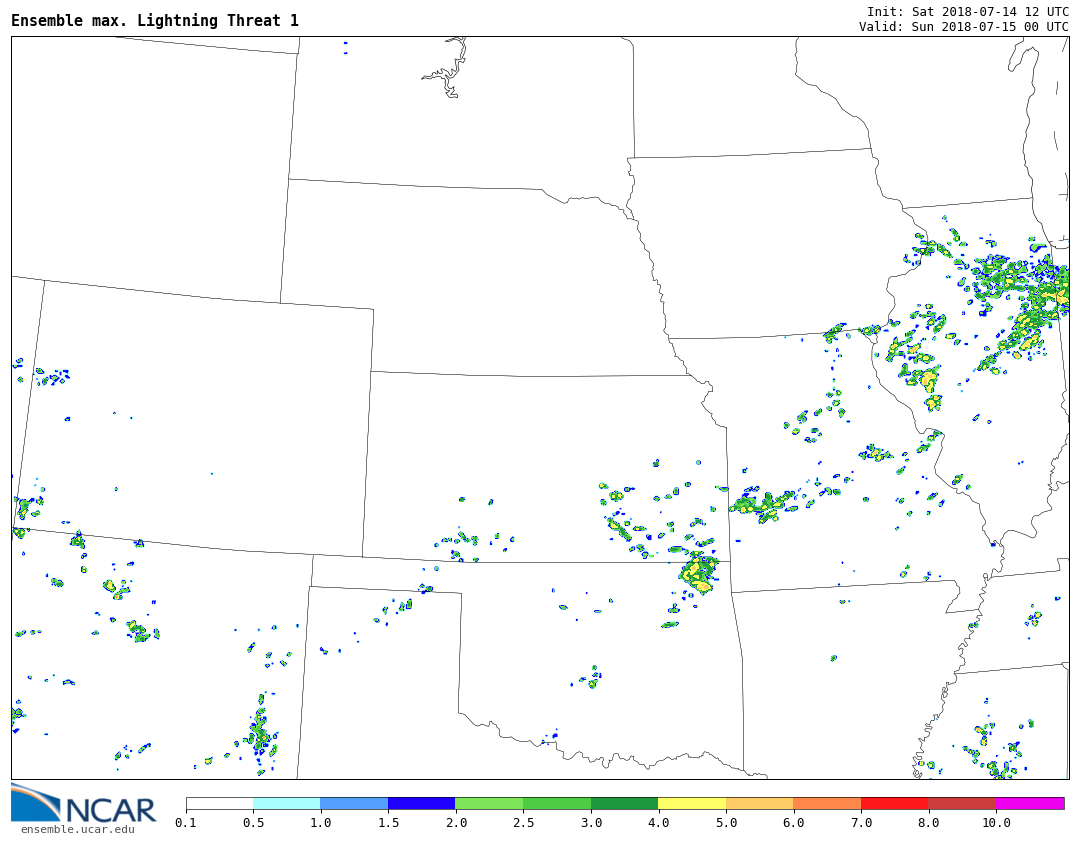Open the ensemble.ucar.edu link text
This screenshot has height=842, width=1080.
pos(77,829)
